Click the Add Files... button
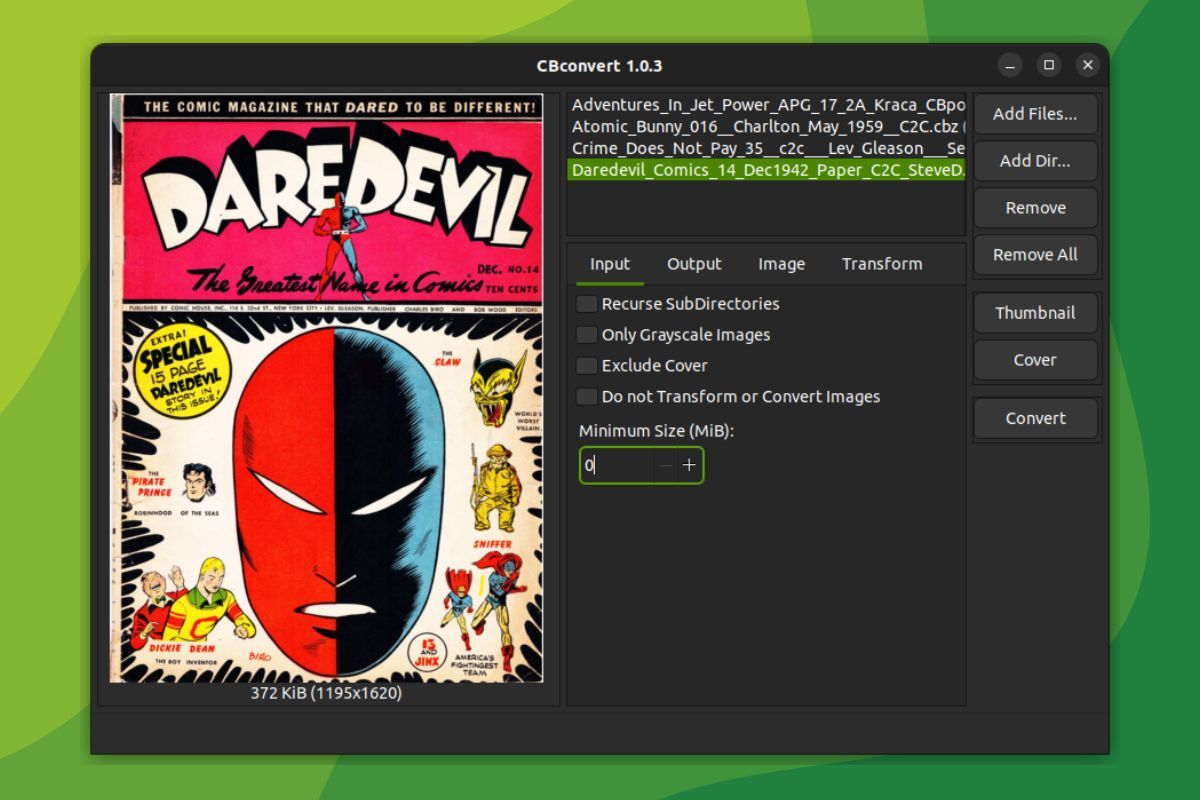Screen dimensions: 1200x800 pyautogui.click(x=1035, y=114)
